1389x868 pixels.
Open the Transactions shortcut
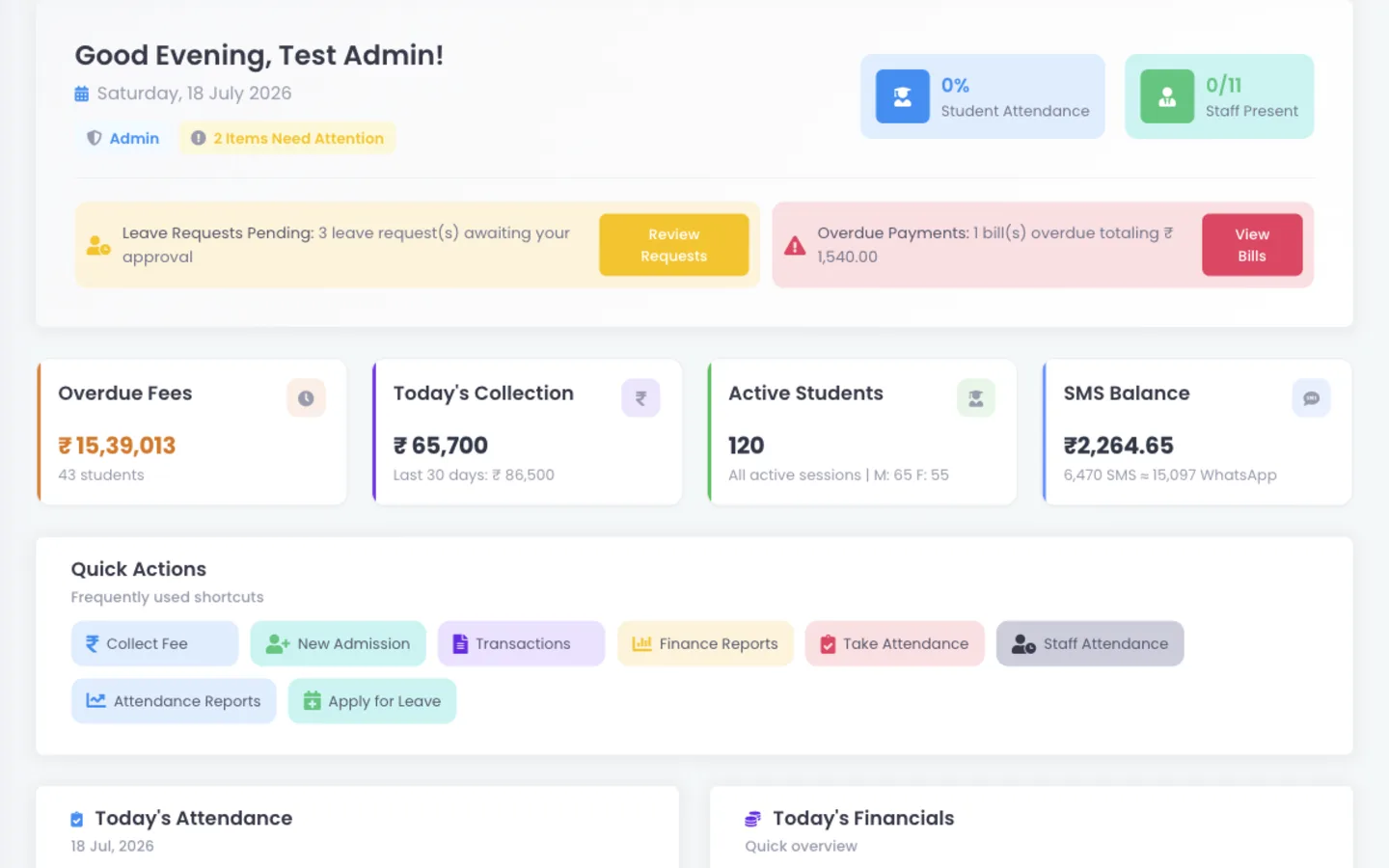point(522,643)
